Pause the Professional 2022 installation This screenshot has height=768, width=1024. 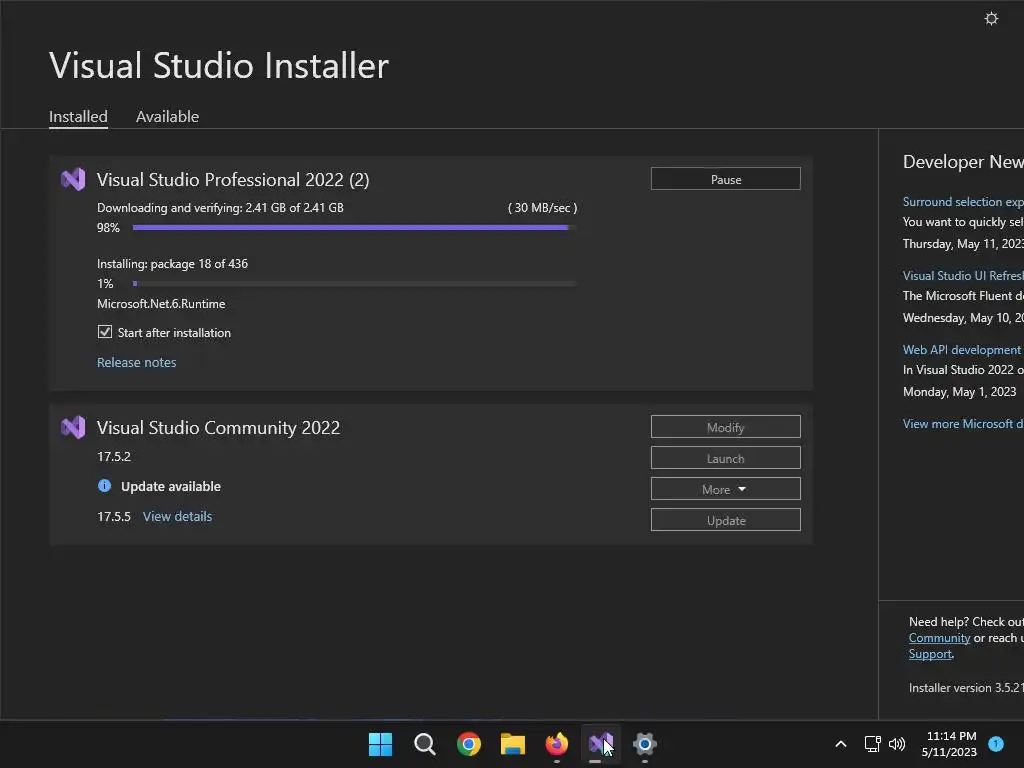coord(726,179)
